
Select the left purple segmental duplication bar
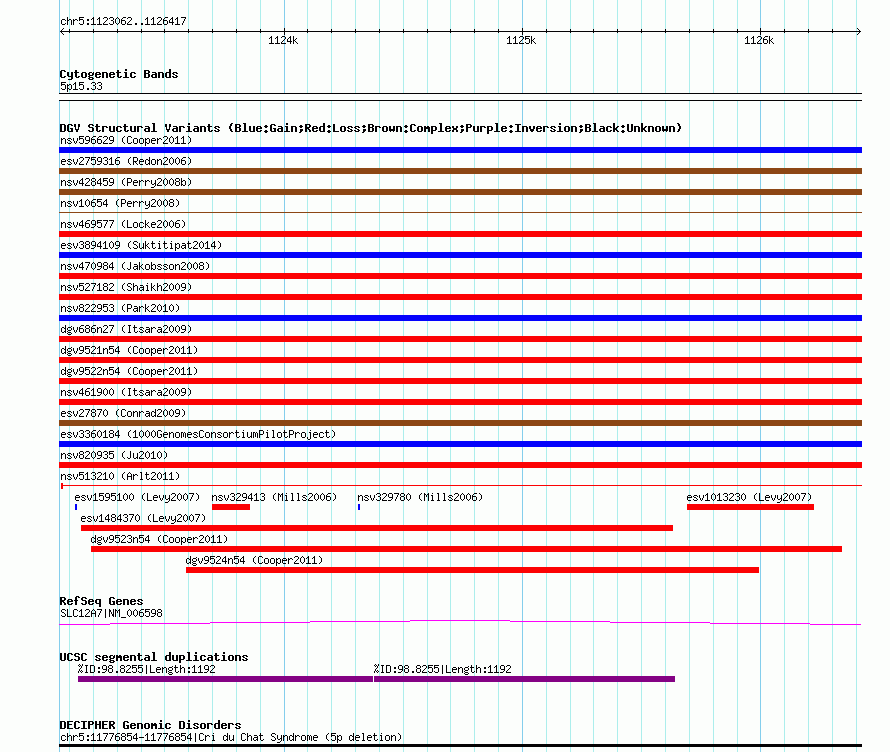pyautogui.click(x=225, y=679)
